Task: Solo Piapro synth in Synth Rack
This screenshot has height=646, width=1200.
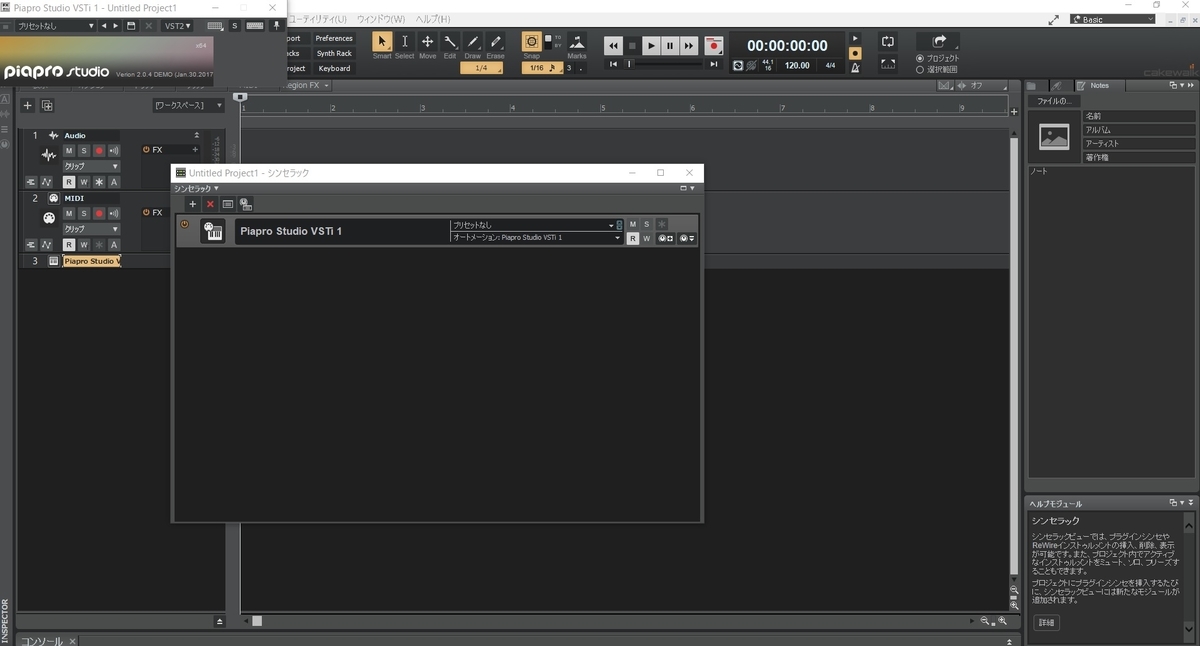Action: tap(646, 224)
